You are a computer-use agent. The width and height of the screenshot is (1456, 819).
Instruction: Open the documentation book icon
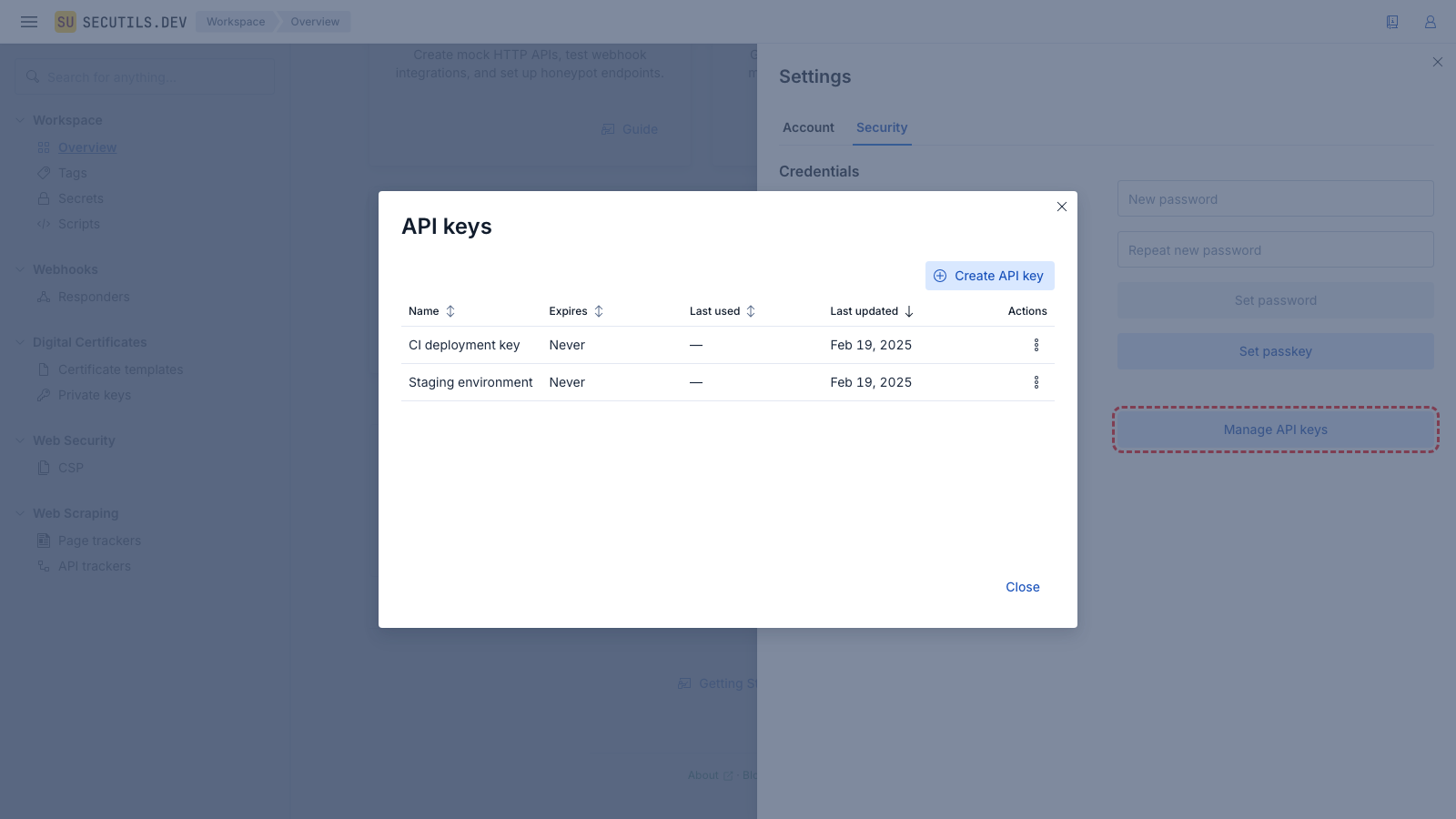pyautogui.click(x=1391, y=22)
